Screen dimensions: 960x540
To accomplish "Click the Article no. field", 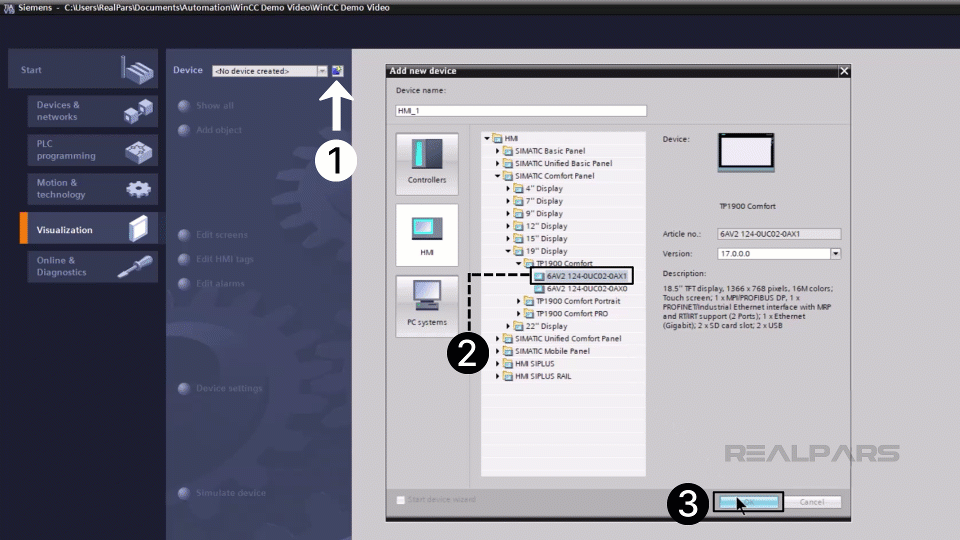I will [x=779, y=234].
